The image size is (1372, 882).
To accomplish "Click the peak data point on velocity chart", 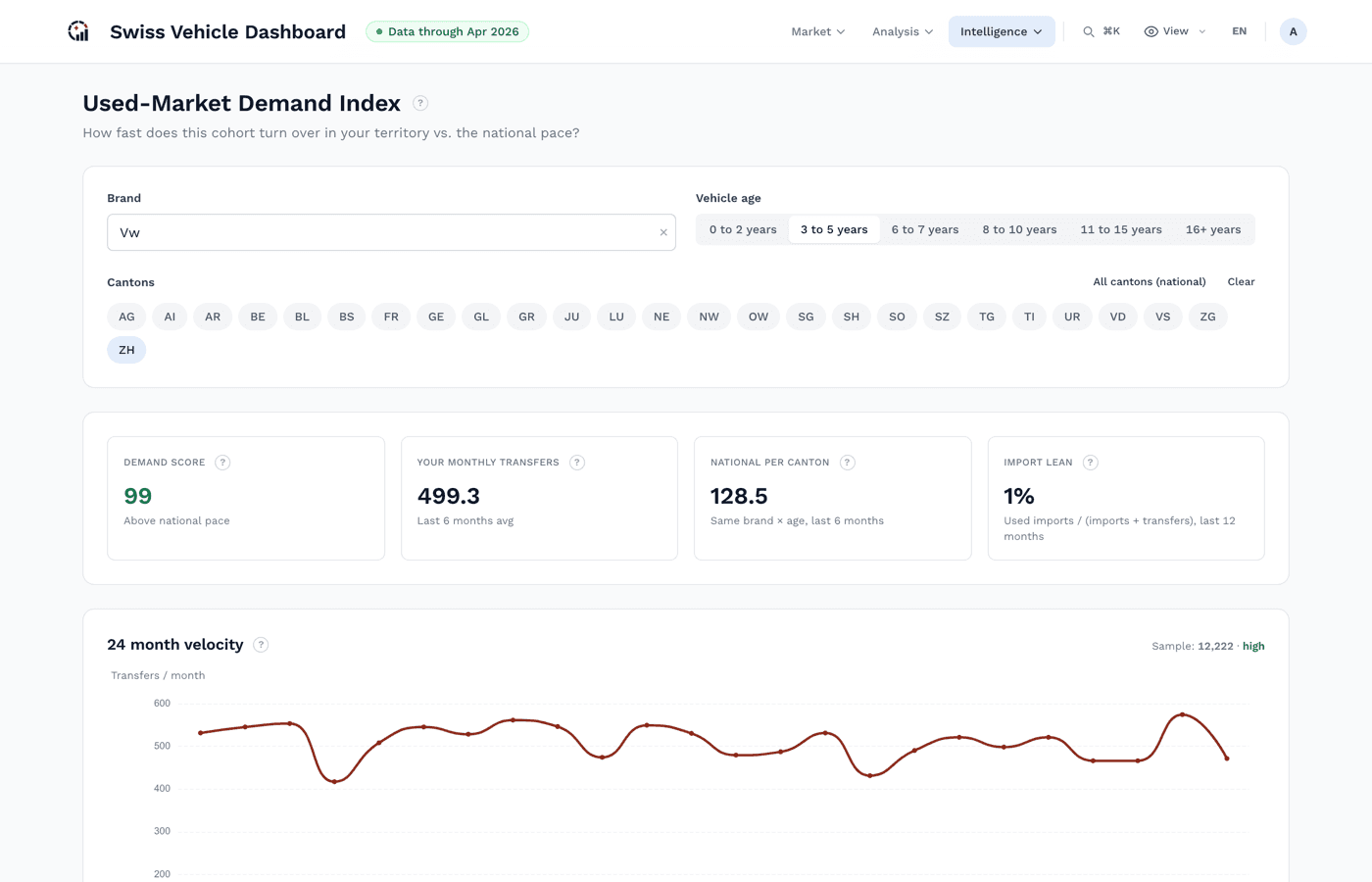I will (1183, 714).
